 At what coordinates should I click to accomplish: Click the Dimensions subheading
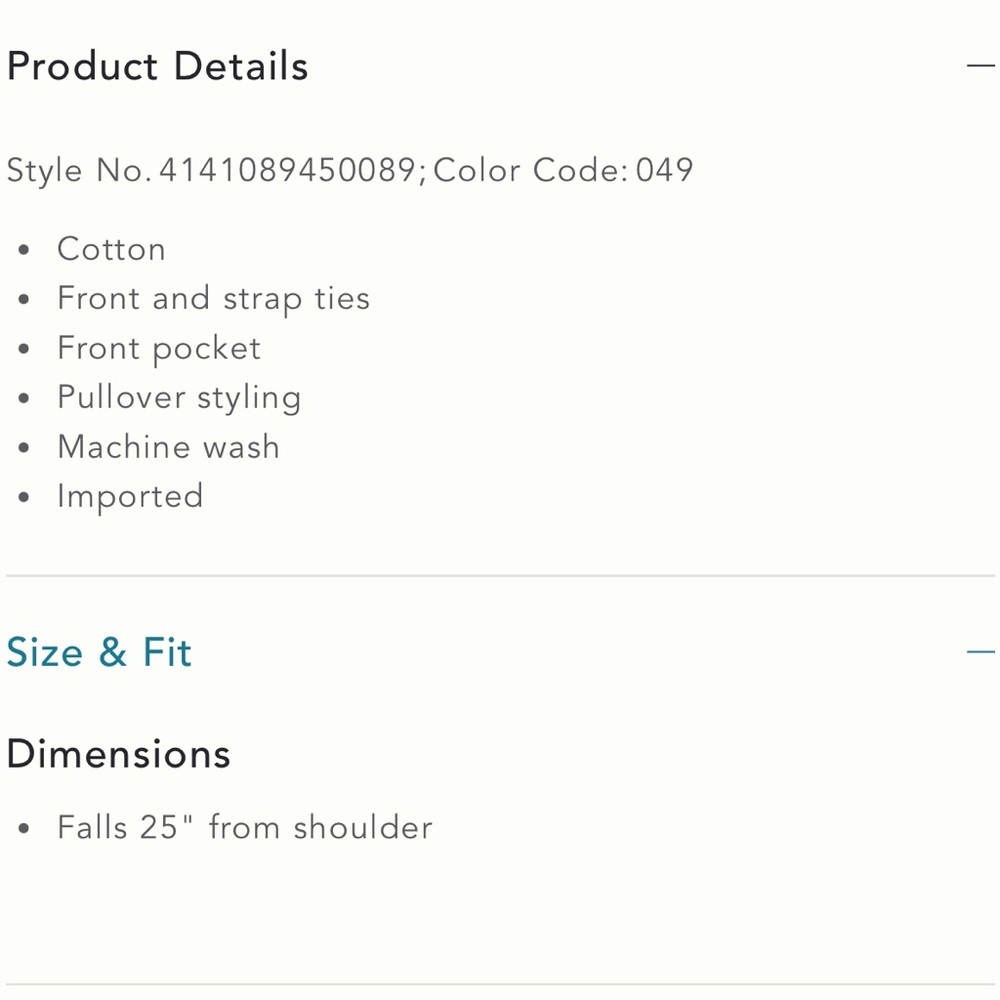pos(119,754)
